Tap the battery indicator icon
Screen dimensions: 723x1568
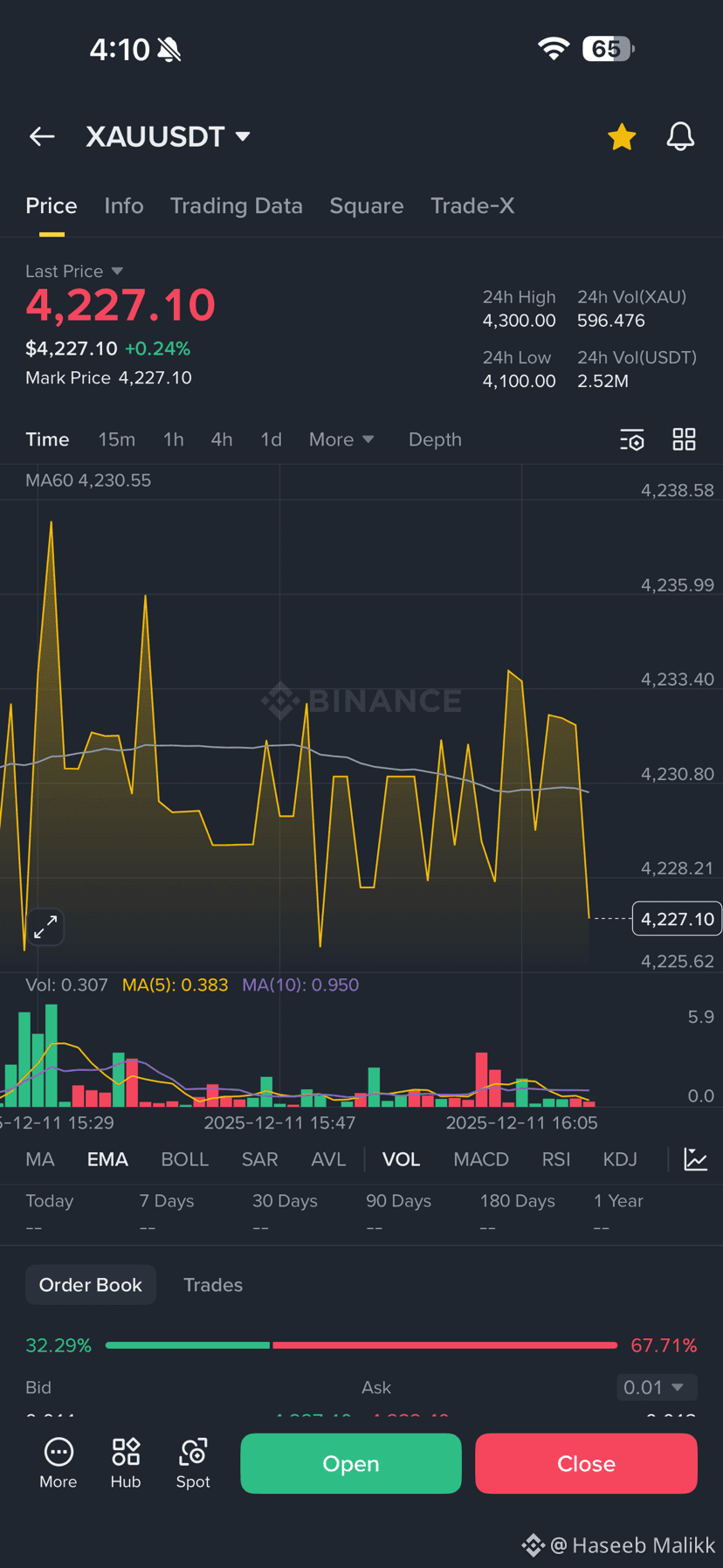608,49
